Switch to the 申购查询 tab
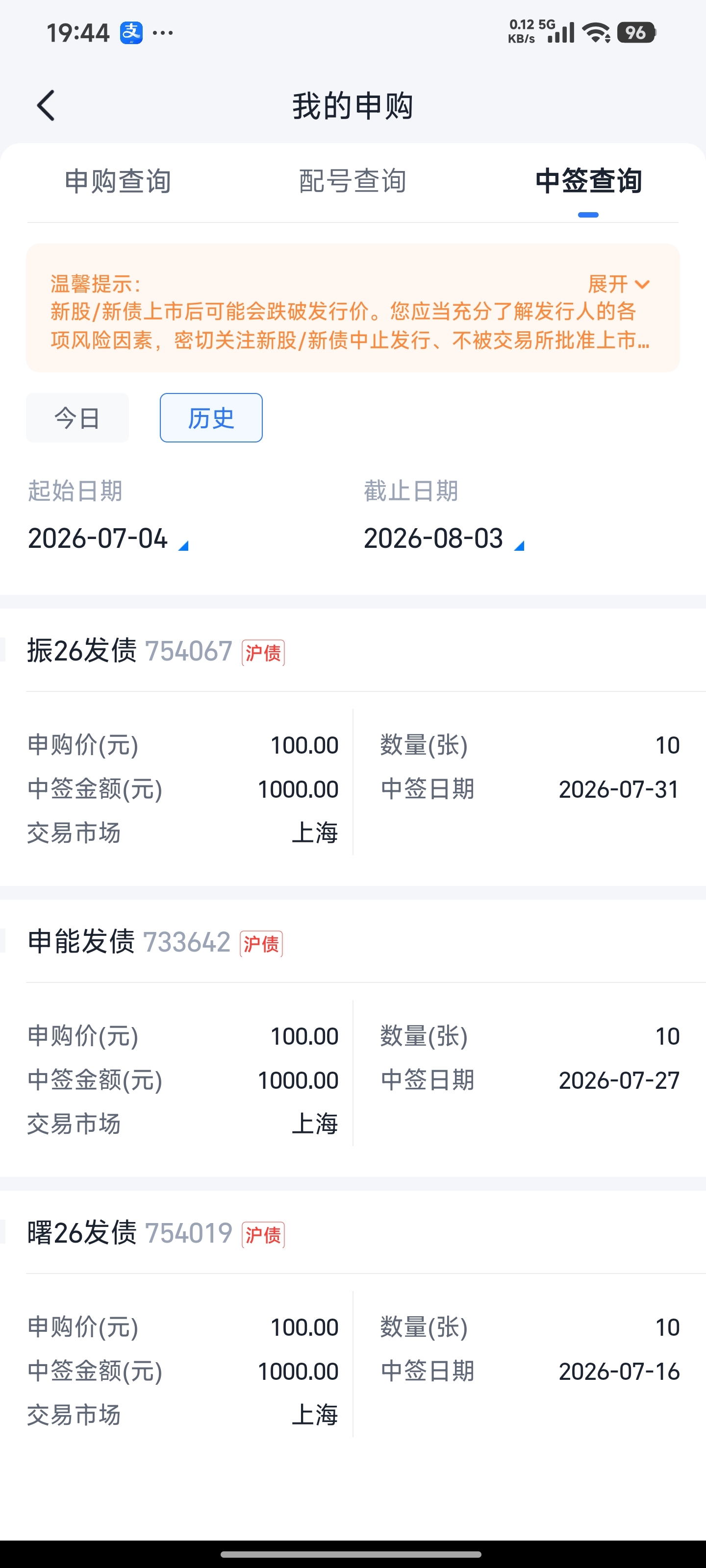This screenshot has height=1568, width=706. pyautogui.click(x=118, y=181)
